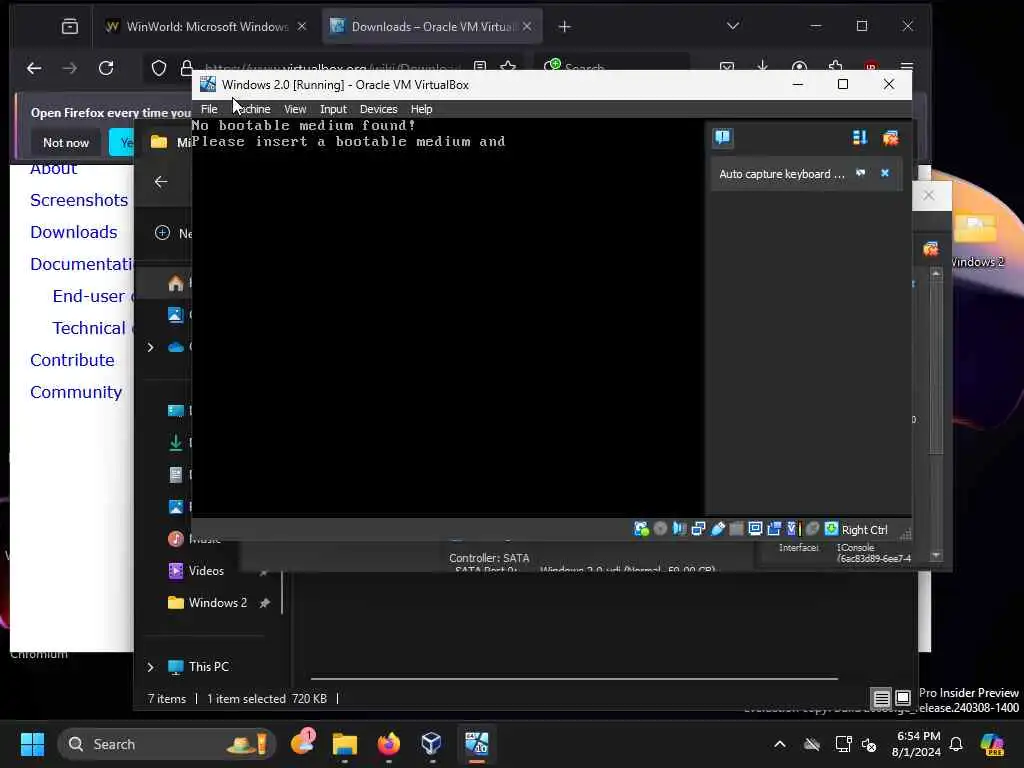The height and width of the screenshot is (768, 1024).
Task: Open the View menu in VirtualBox
Action: click(295, 109)
